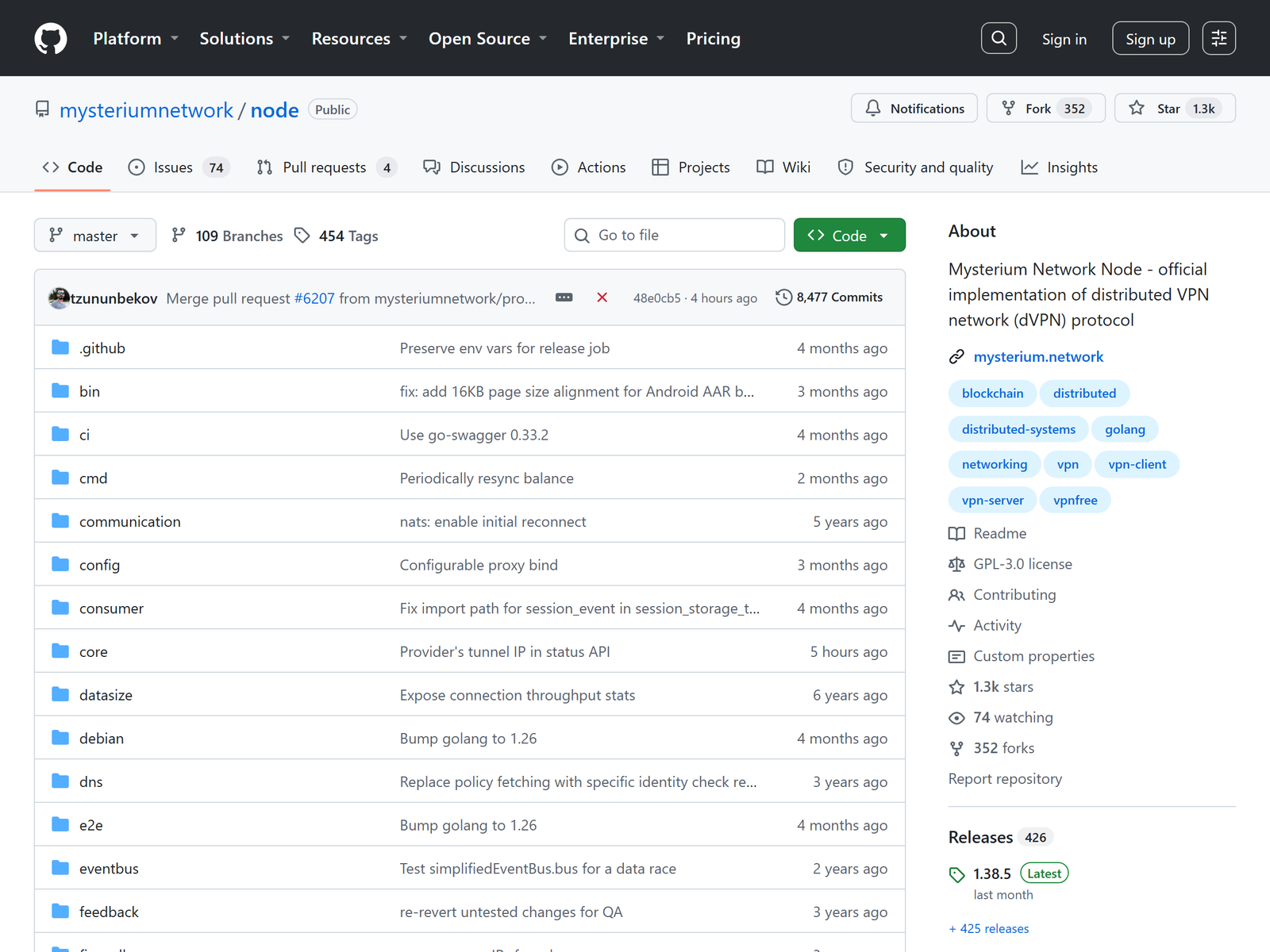The width and height of the screenshot is (1270, 952).
Task: Open the 1.38.5 release link
Action: point(992,874)
